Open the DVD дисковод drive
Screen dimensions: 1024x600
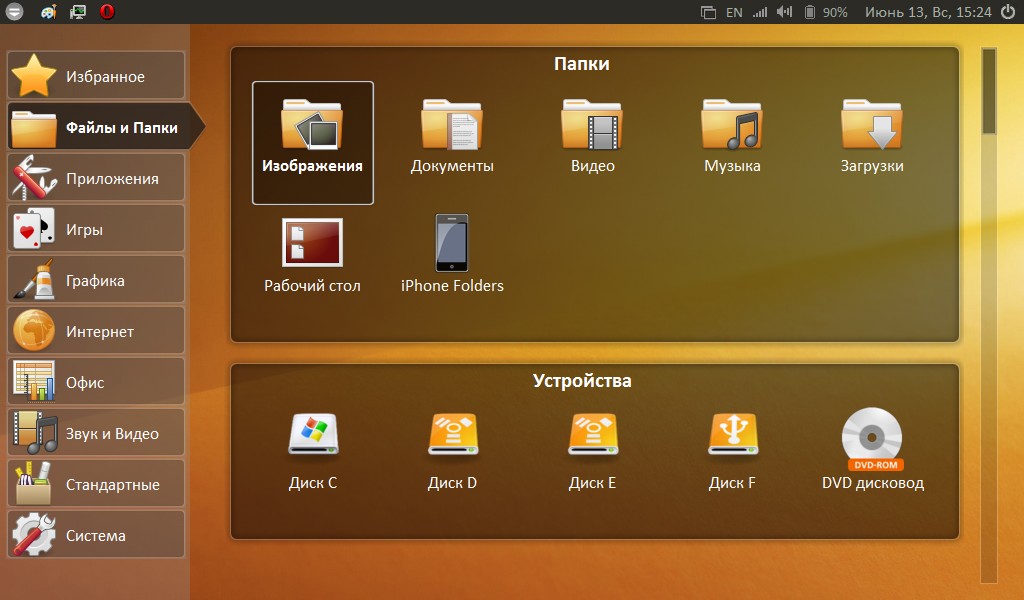point(872,450)
